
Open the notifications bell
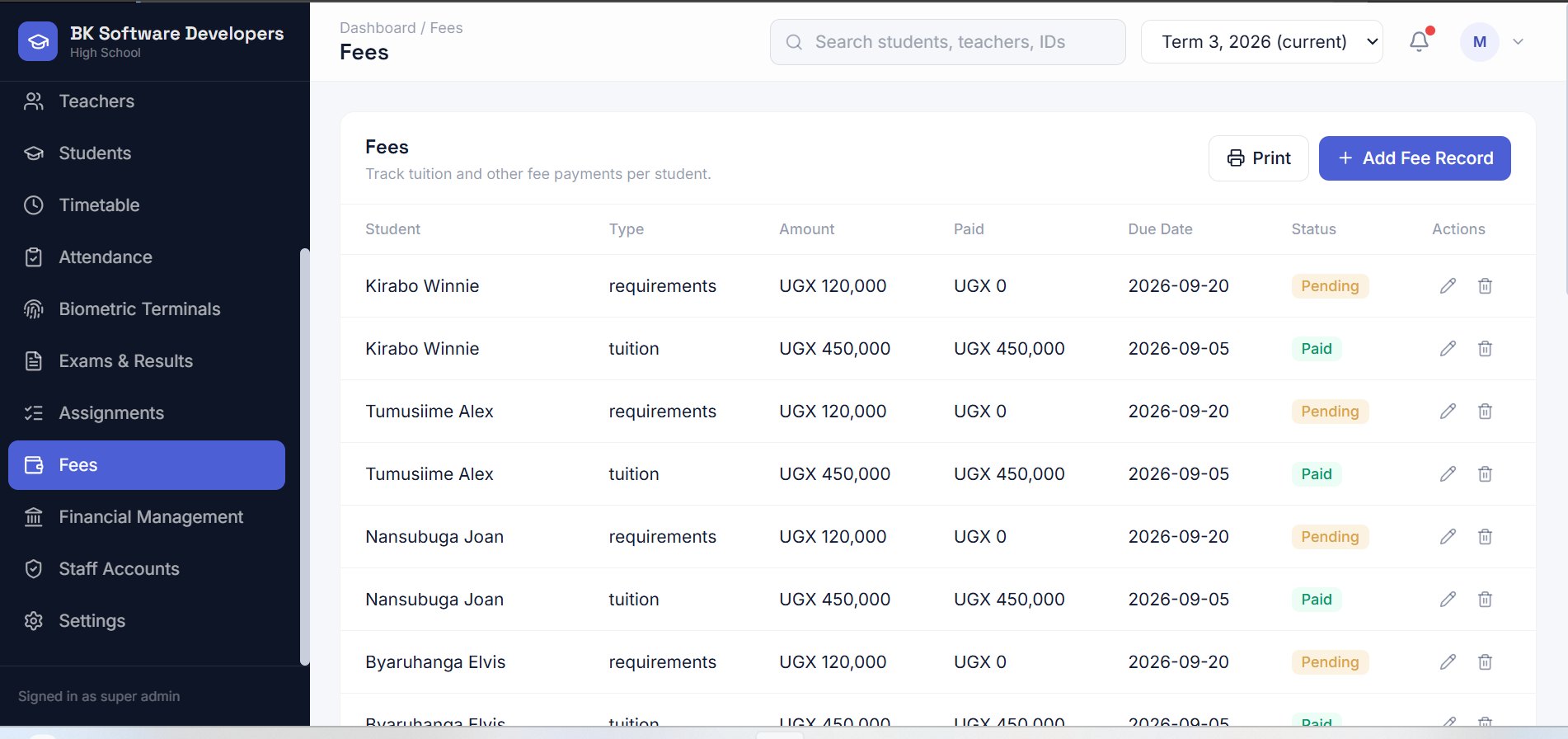point(1419,41)
